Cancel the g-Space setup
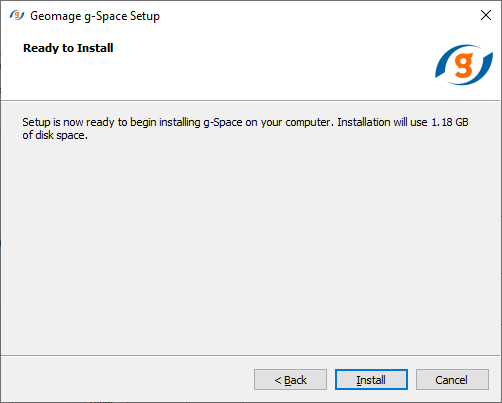The width and height of the screenshot is (502, 403). [x=452, y=379]
